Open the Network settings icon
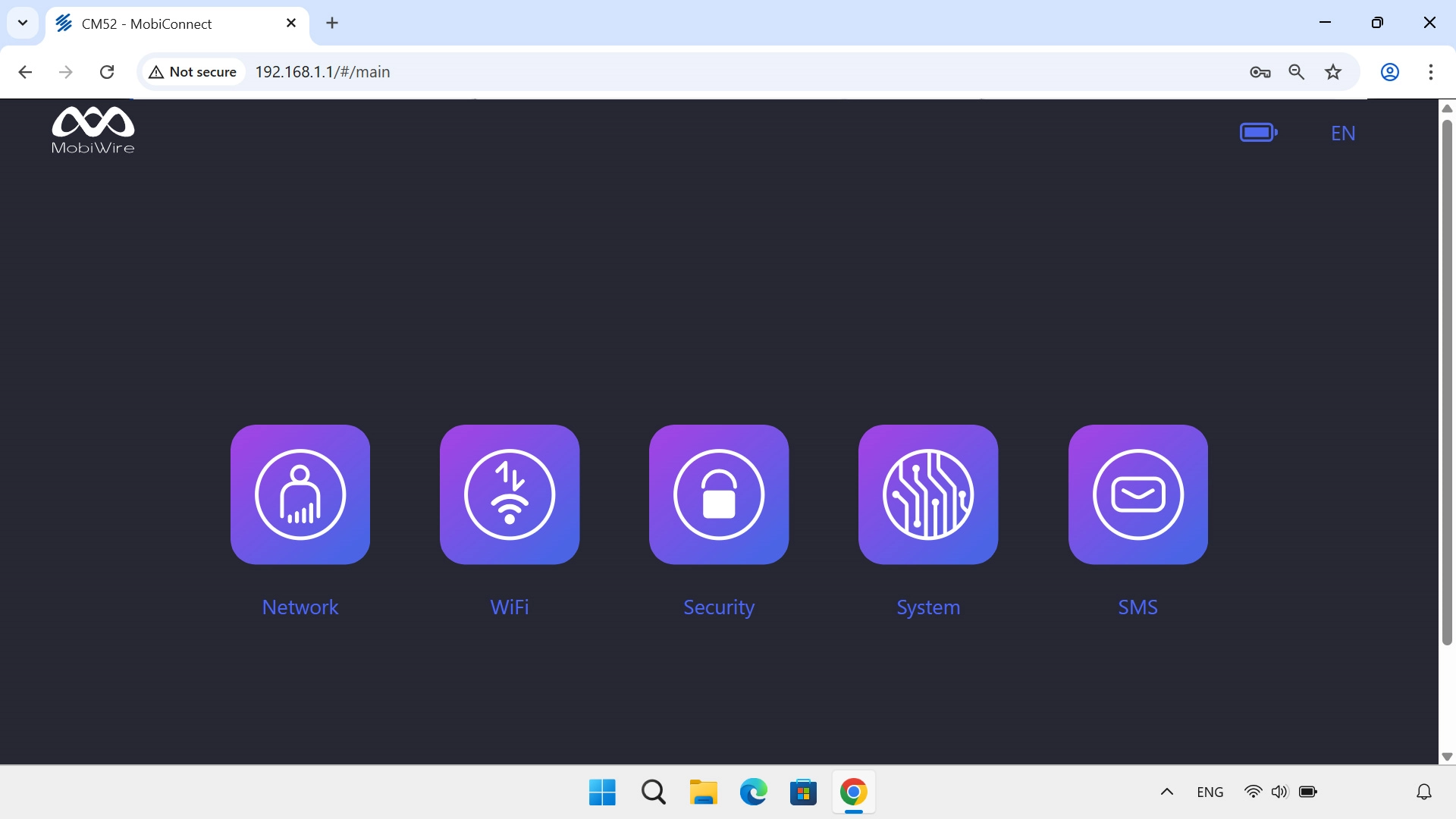 point(300,494)
